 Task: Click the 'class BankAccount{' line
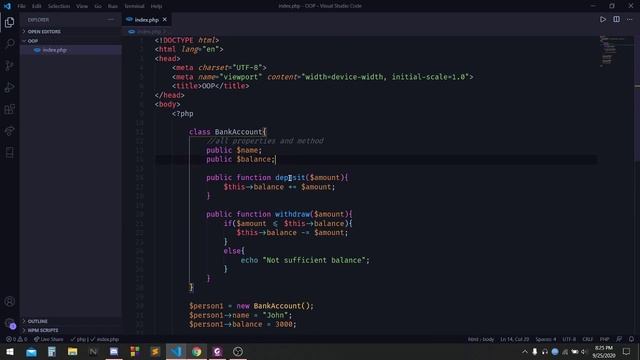click(228, 132)
